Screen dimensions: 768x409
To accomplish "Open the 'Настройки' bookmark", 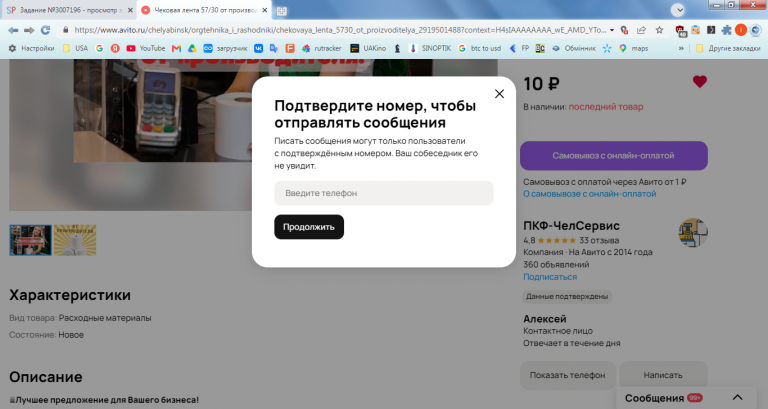I will 31,48.
